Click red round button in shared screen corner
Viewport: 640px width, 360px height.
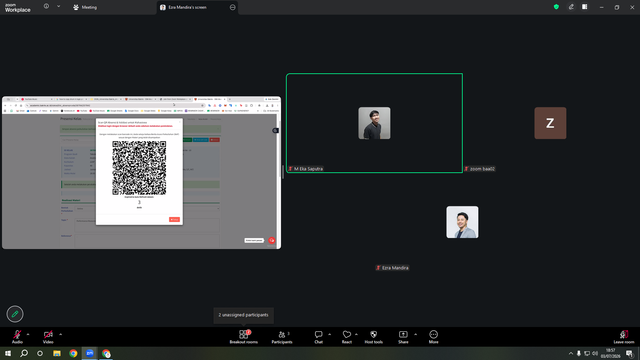point(271,240)
